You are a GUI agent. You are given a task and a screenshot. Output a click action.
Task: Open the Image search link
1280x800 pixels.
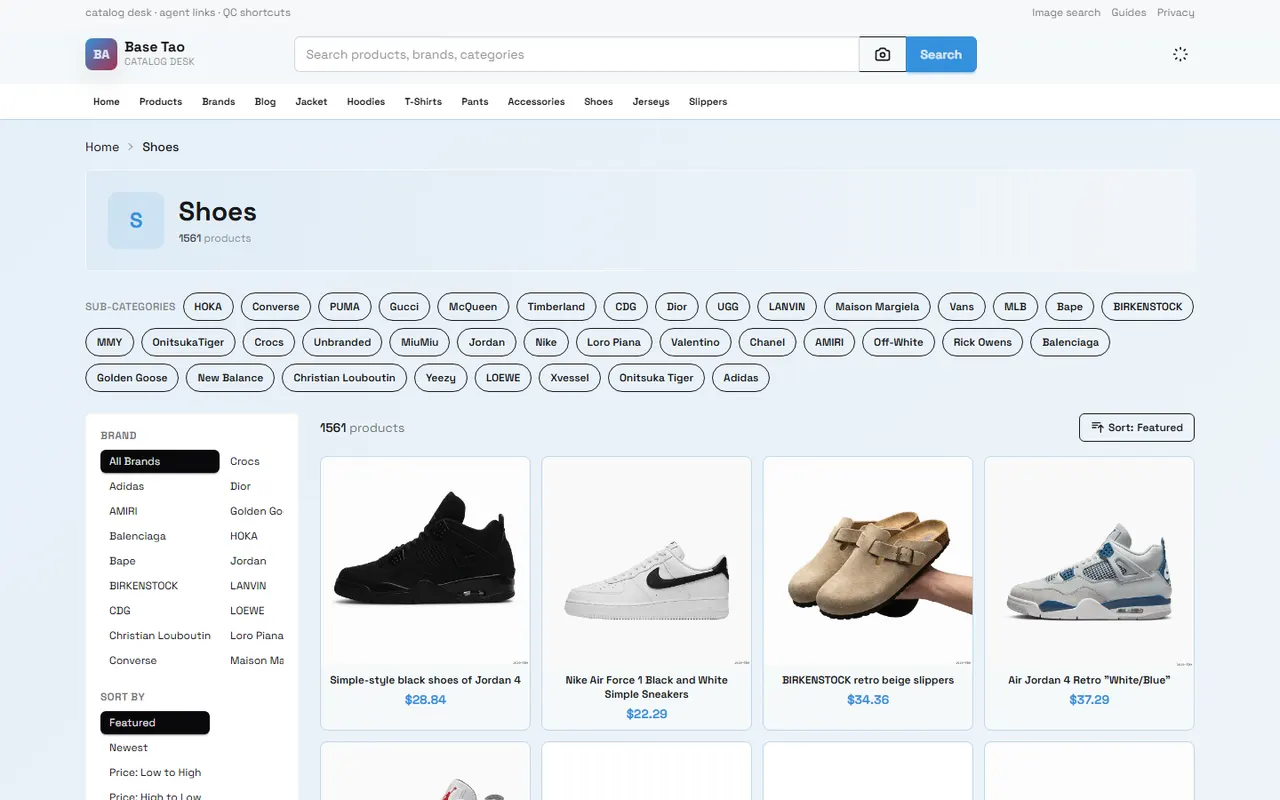pyautogui.click(x=1066, y=13)
